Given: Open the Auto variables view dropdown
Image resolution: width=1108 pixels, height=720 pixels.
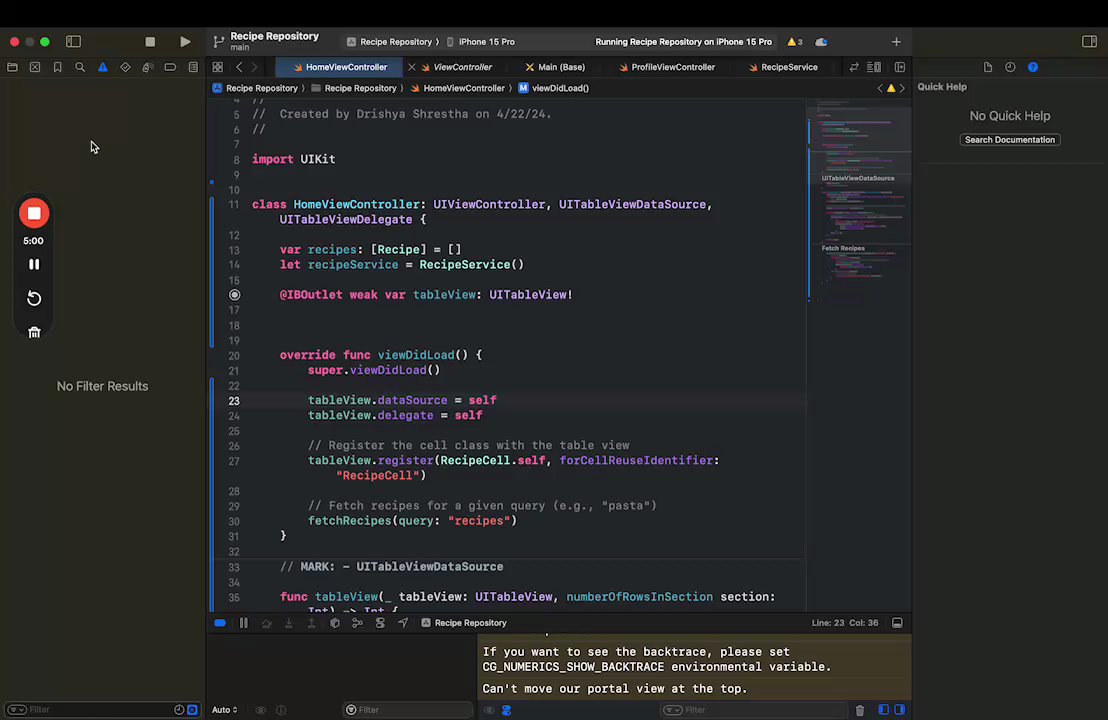Looking at the screenshot, I should click(225, 710).
